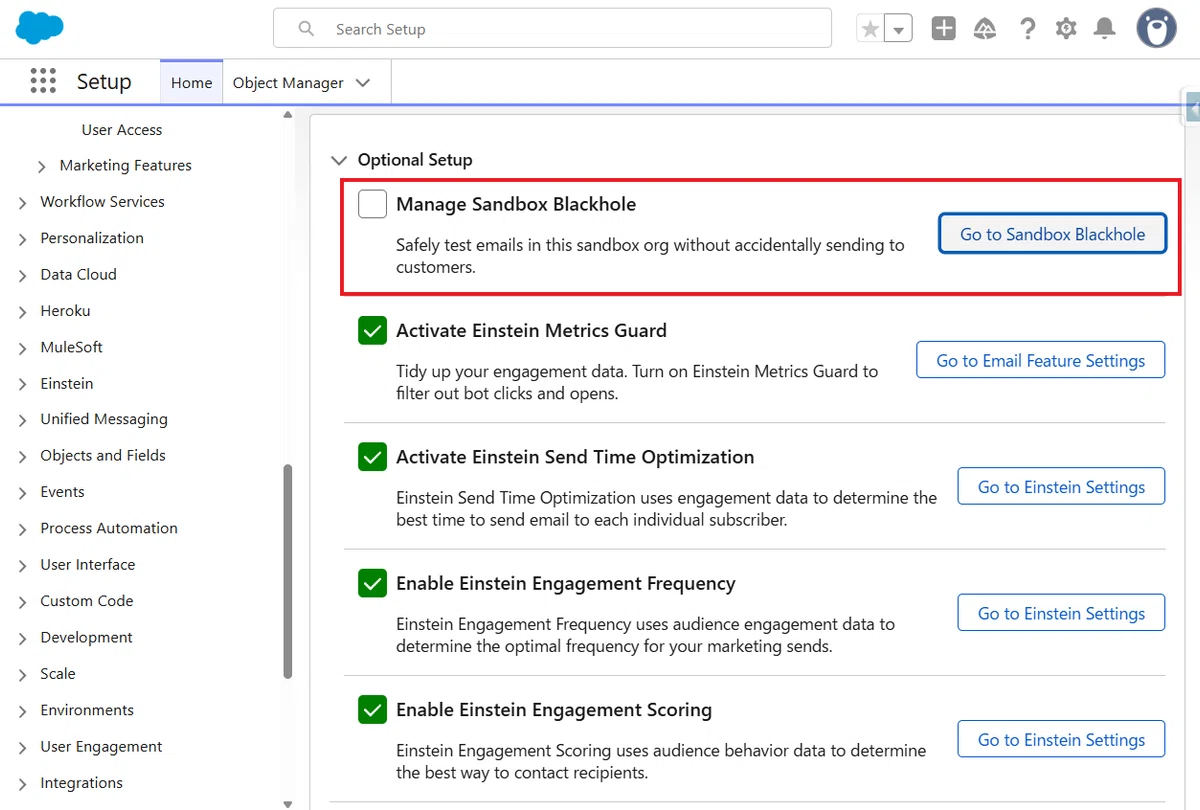Expand Workflow Services chevron
The width and height of the screenshot is (1200, 810).
pos(23,203)
